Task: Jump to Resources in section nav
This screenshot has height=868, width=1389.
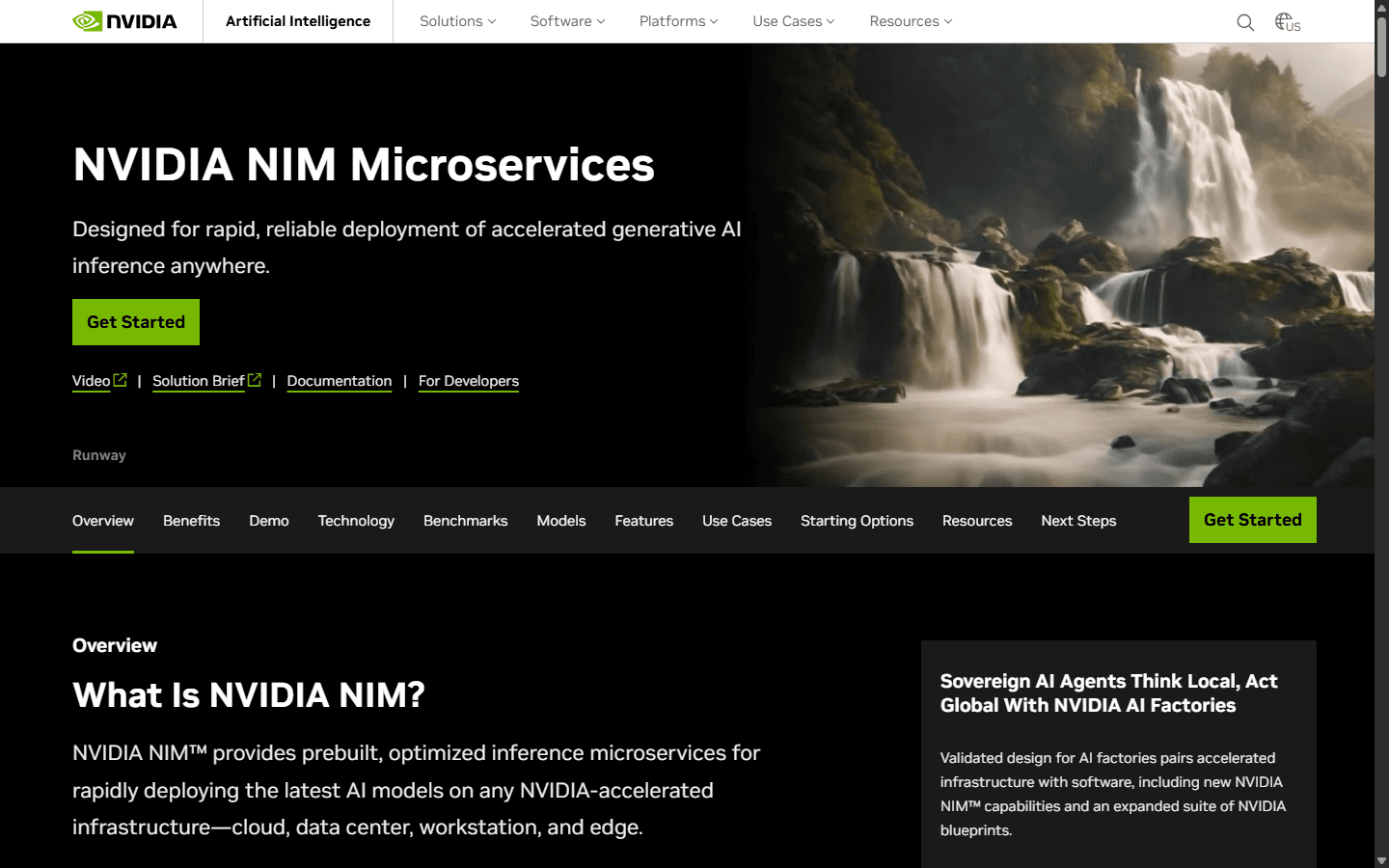Action: coord(977,521)
